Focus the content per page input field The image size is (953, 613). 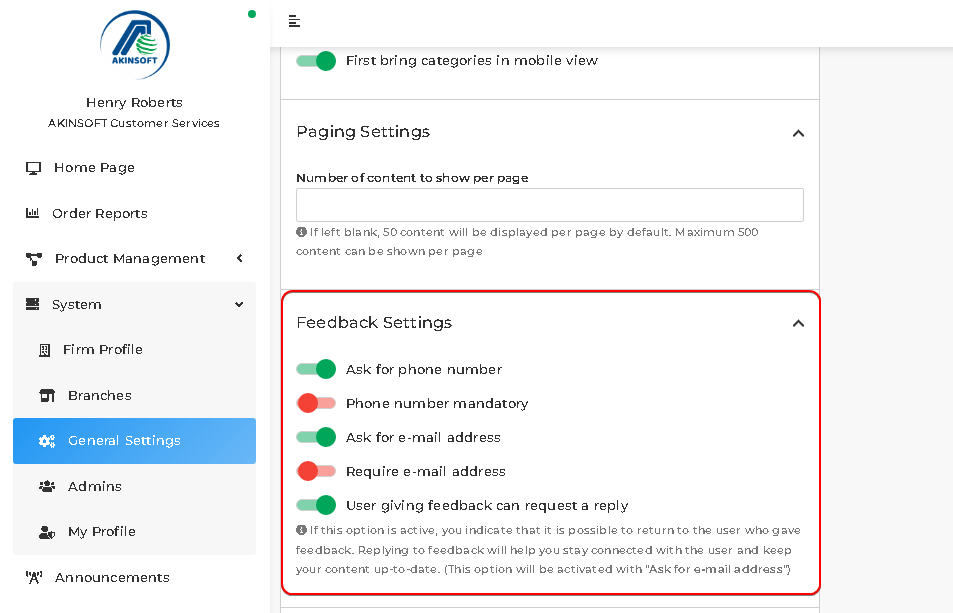tap(549, 205)
